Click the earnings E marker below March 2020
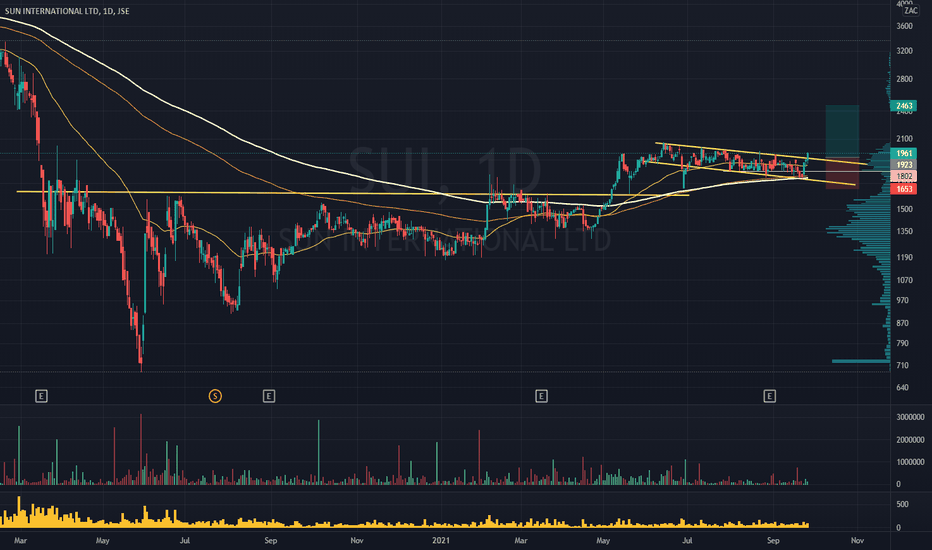The height and width of the screenshot is (550, 932). [x=41, y=395]
